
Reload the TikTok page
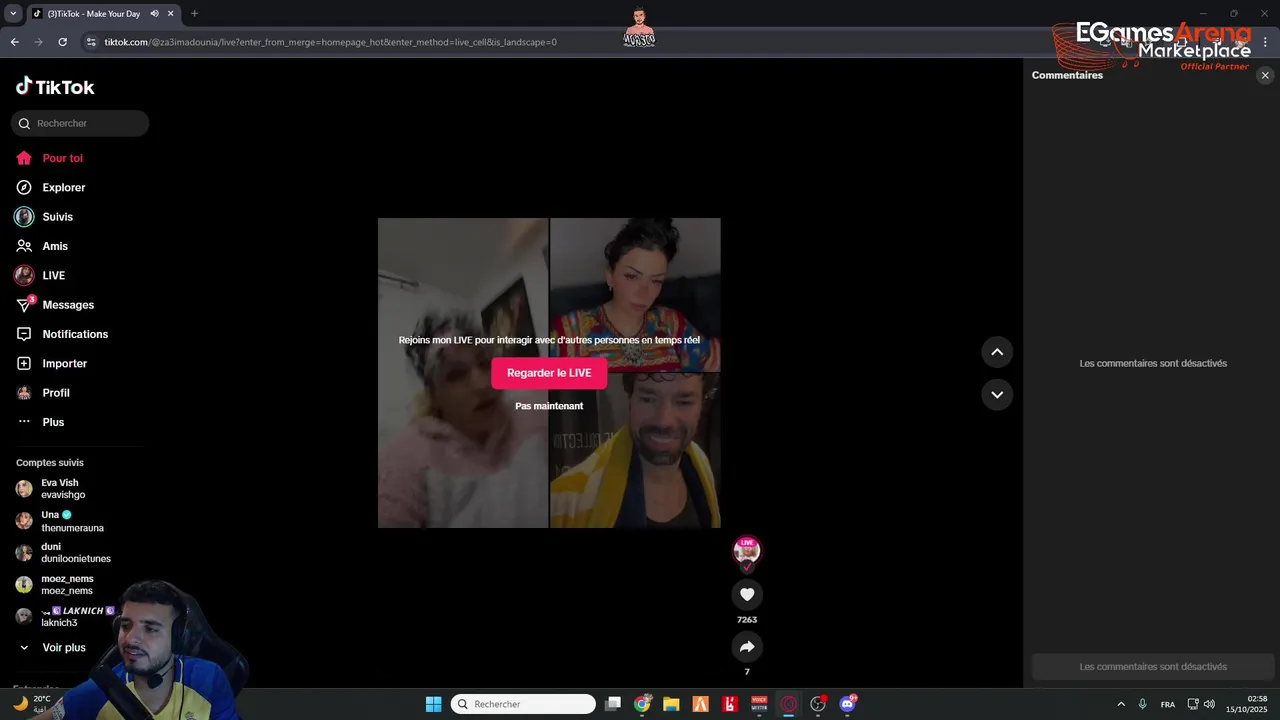tap(62, 42)
